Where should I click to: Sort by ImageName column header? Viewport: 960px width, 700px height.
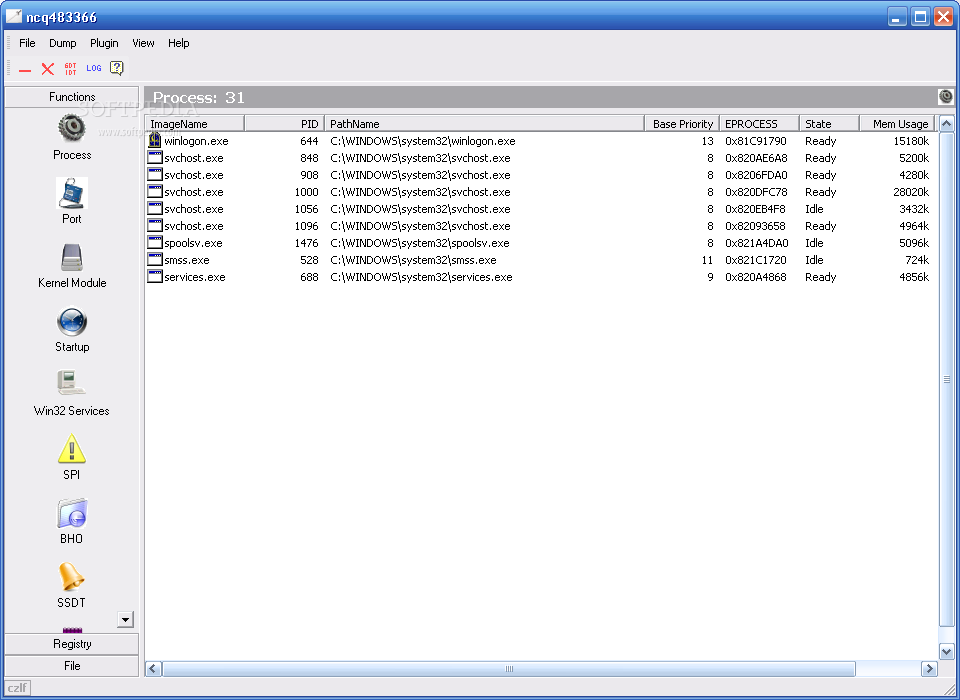[195, 124]
